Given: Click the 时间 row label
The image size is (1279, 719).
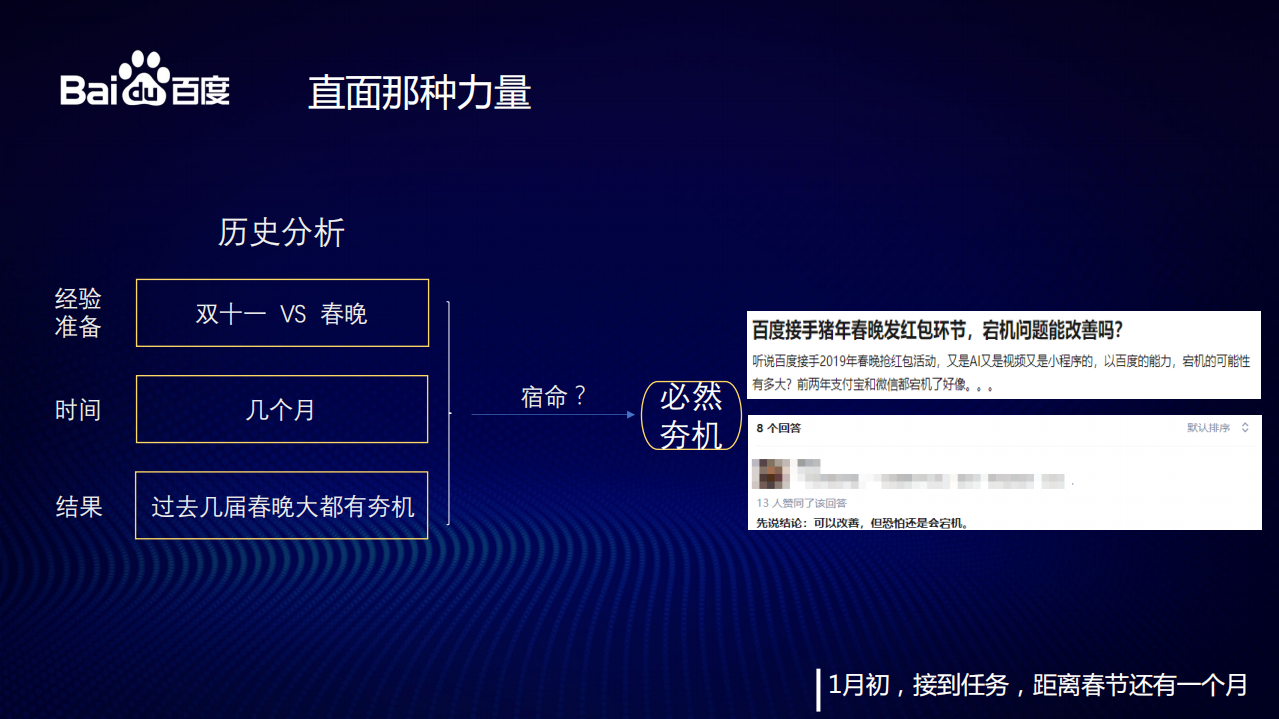Looking at the screenshot, I should click(x=77, y=410).
